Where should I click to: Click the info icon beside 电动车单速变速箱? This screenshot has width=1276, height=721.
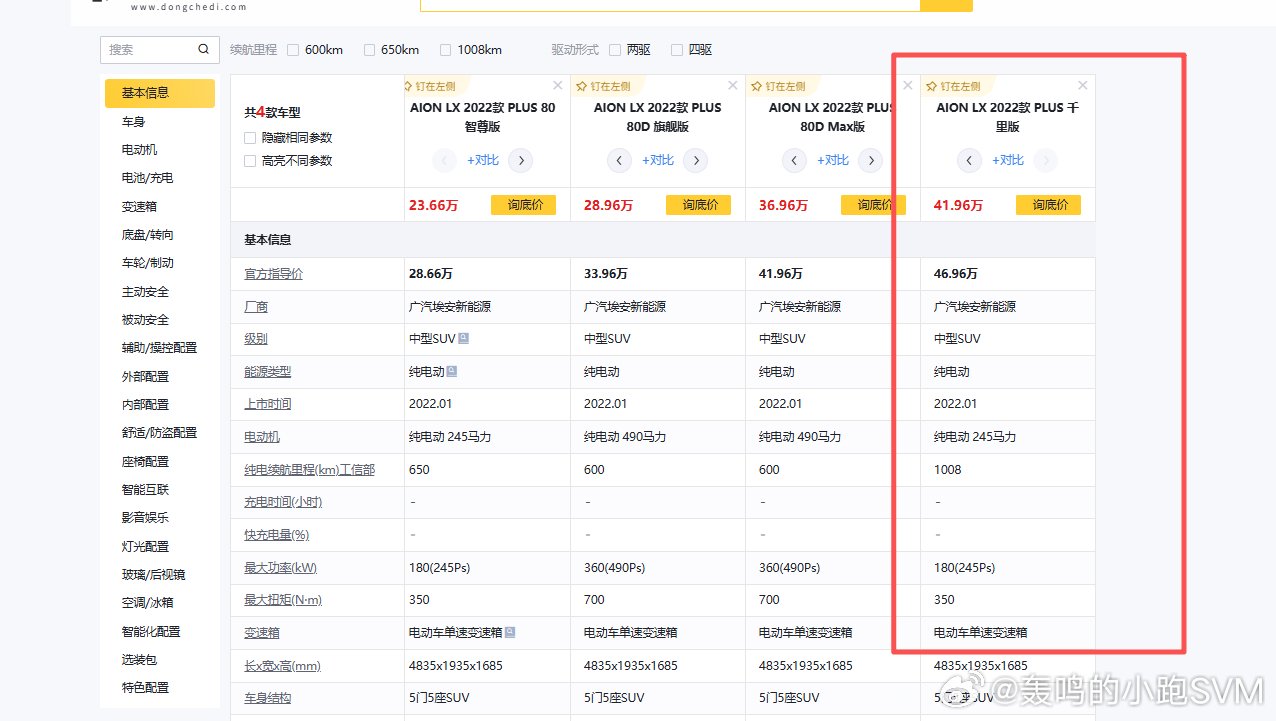tap(510, 632)
